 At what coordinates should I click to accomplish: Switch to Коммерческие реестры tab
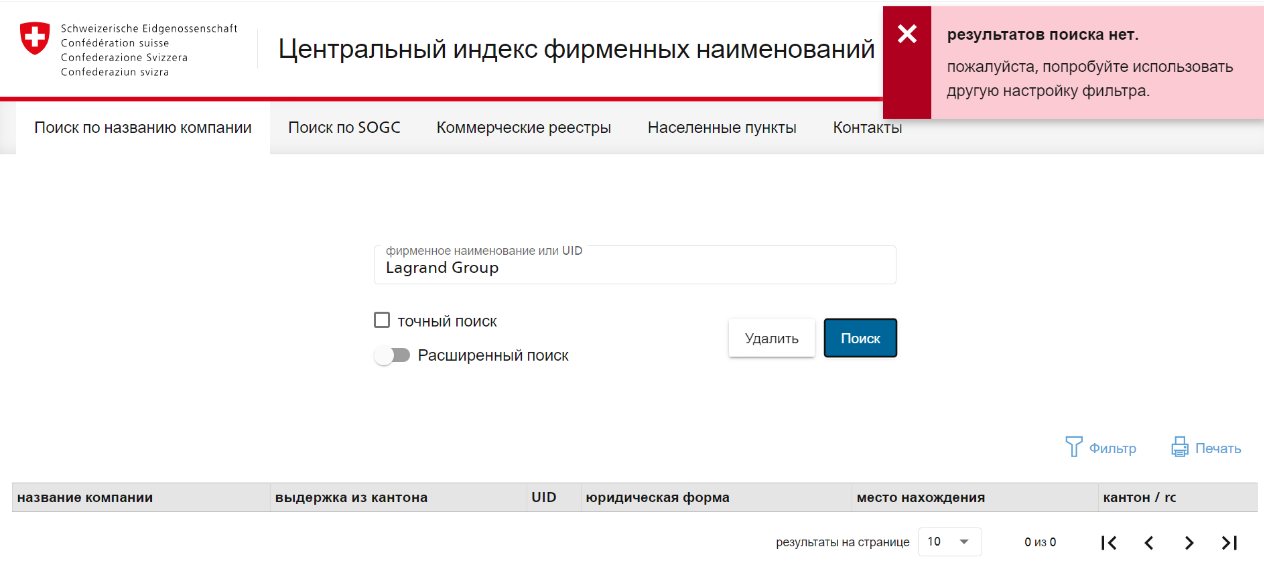click(524, 128)
